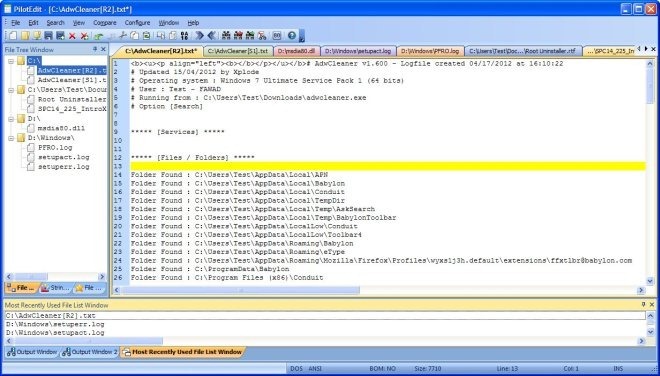Click the Paste clipboard icon

[x=146, y=35]
